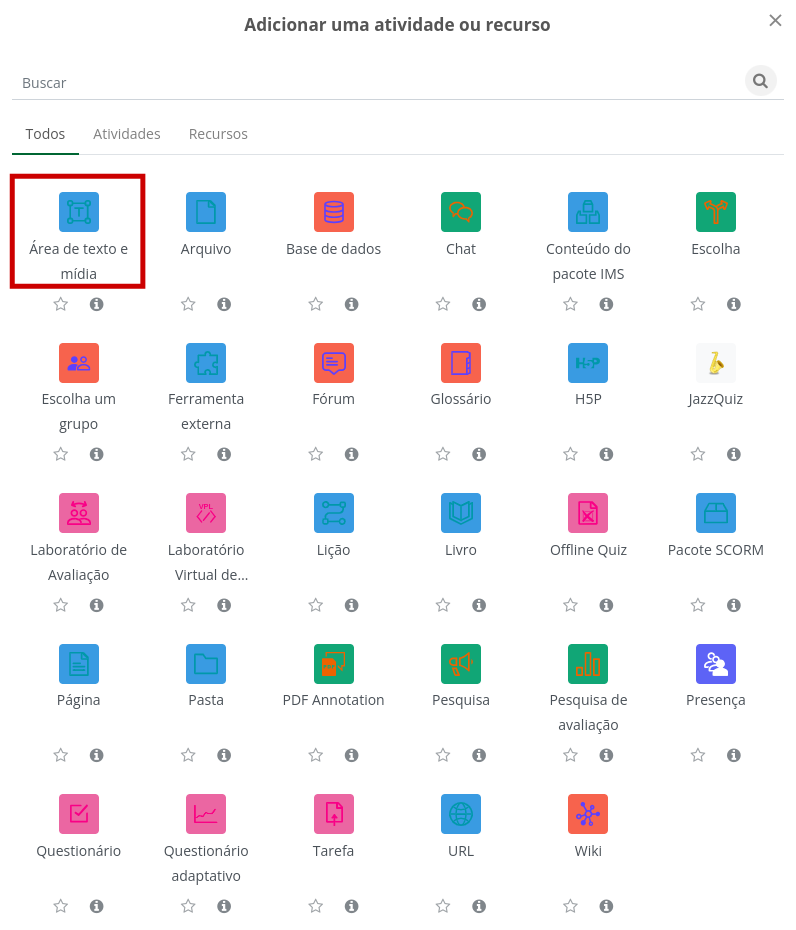The width and height of the screenshot is (796, 930).
Task: Show info for JazzQuiz
Action: click(x=734, y=454)
